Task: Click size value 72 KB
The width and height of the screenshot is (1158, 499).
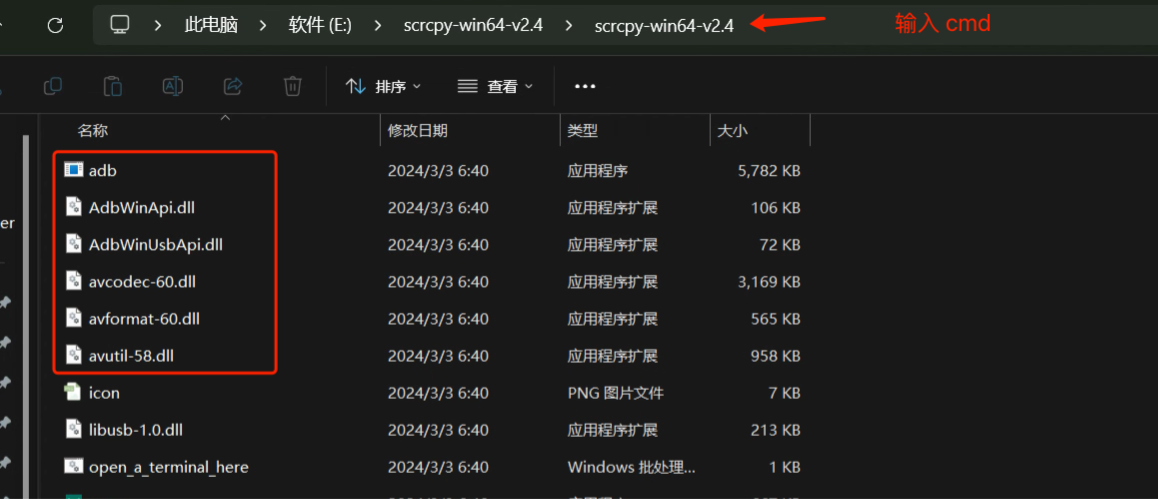Action: [780, 244]
